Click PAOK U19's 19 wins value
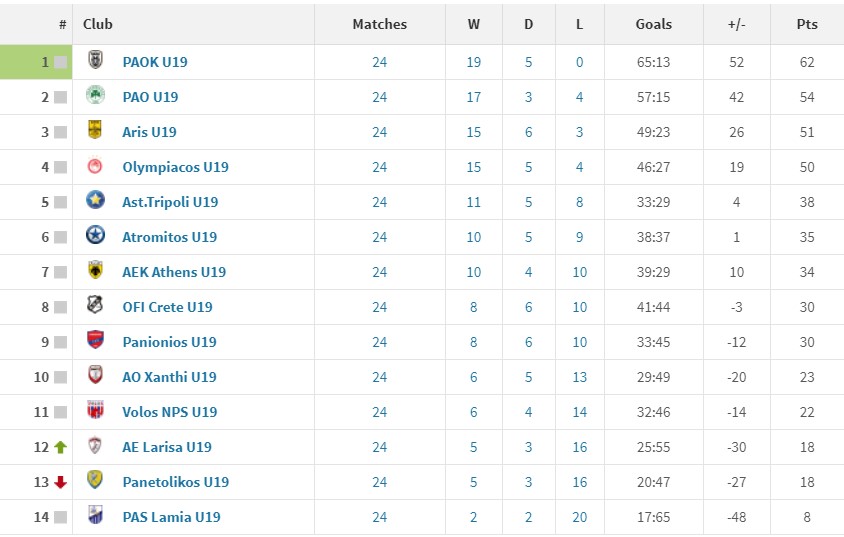844x537 pixels. click(x=474, y=62)
